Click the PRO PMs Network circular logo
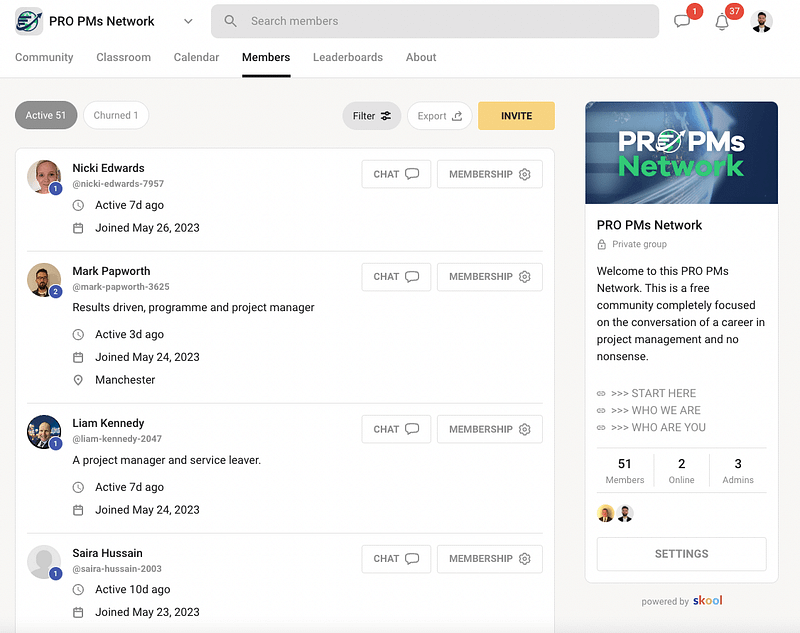Image resolution: width=800 pixels, height=633 pixels. [29, 21]
